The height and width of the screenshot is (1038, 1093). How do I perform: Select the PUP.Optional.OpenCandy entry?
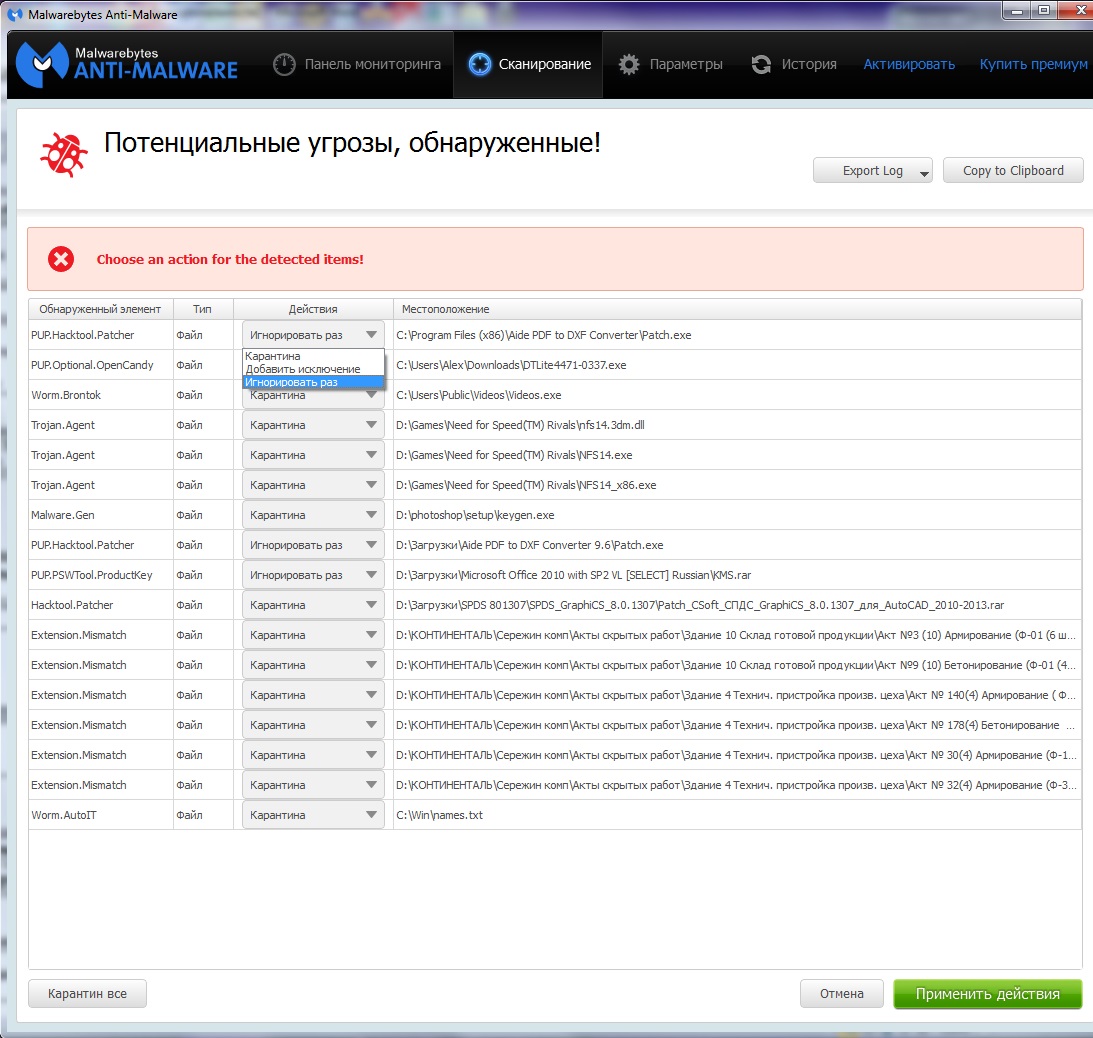(x=92, y=365)
